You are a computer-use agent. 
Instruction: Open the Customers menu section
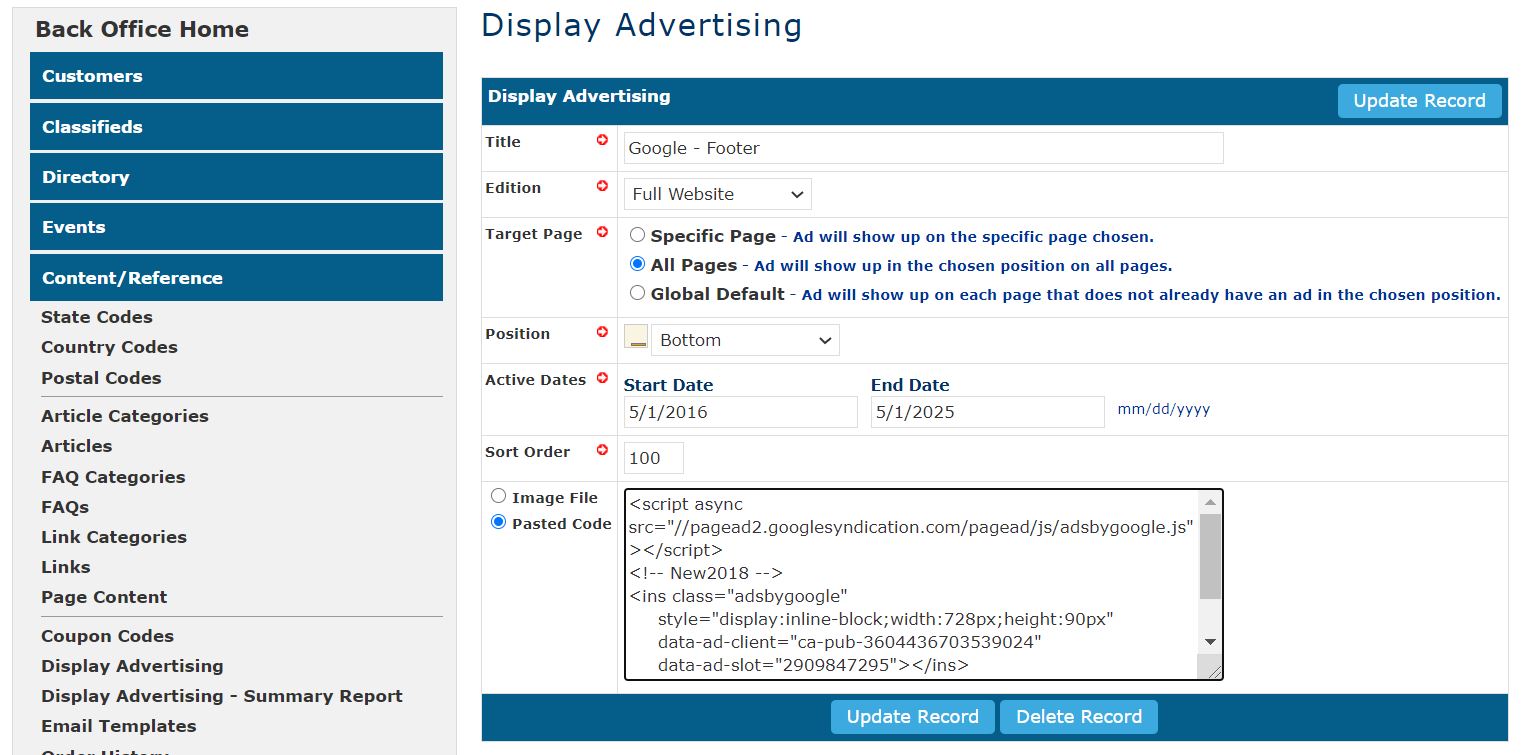tap(236, 76)
